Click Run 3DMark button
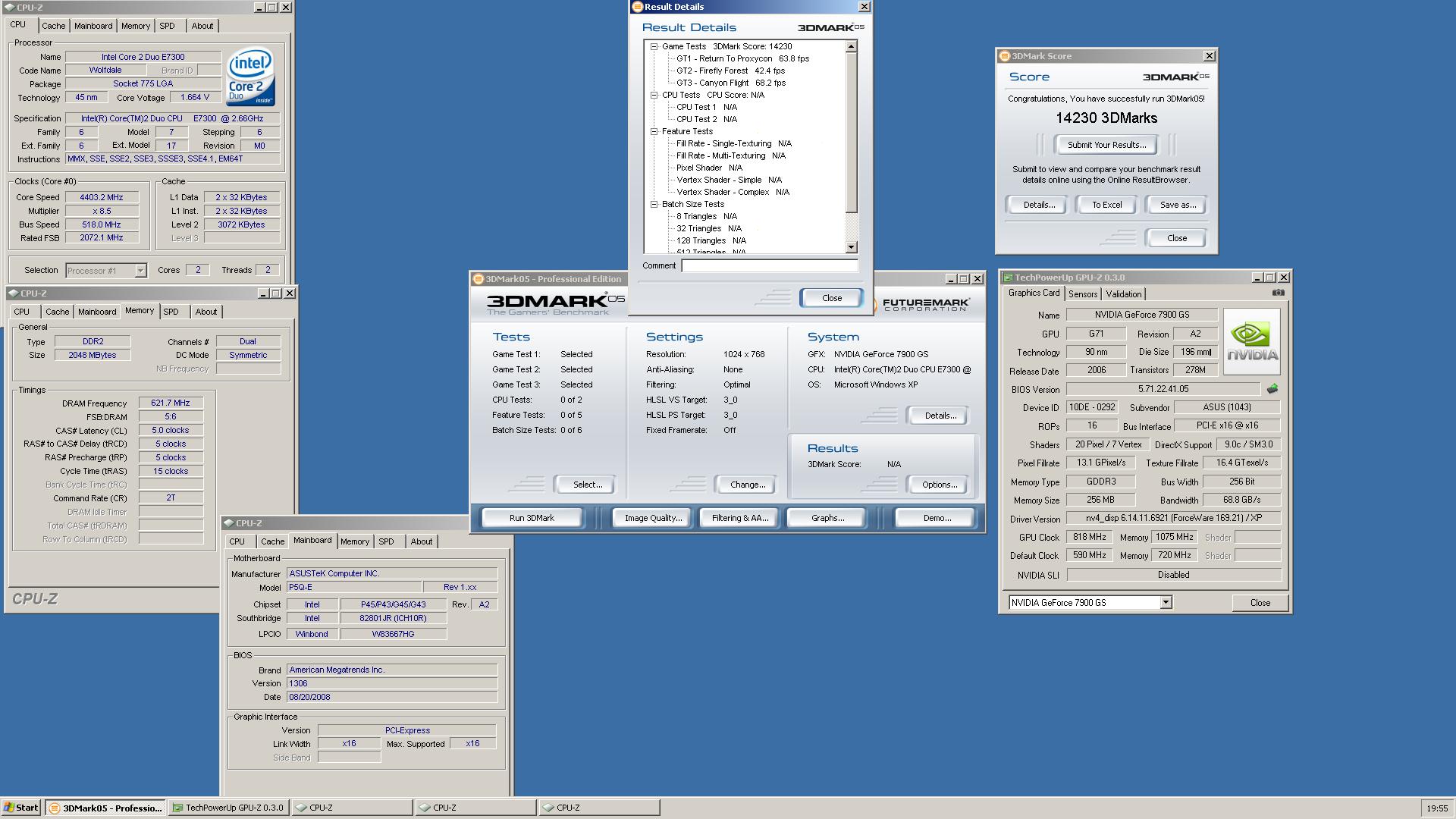This screenshot has height=819, width=1456. pyautogui.click(x=532, y=518)
